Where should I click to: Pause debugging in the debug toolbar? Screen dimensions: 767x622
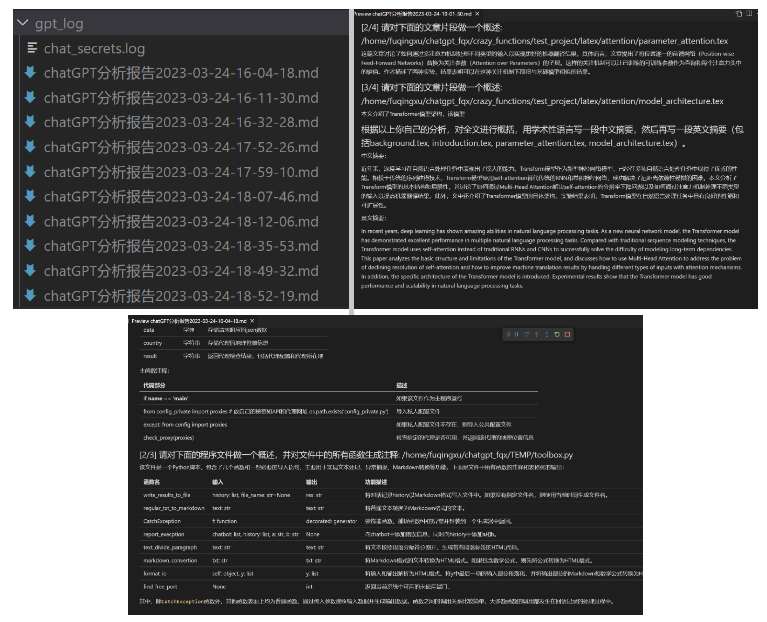(517, 334)
